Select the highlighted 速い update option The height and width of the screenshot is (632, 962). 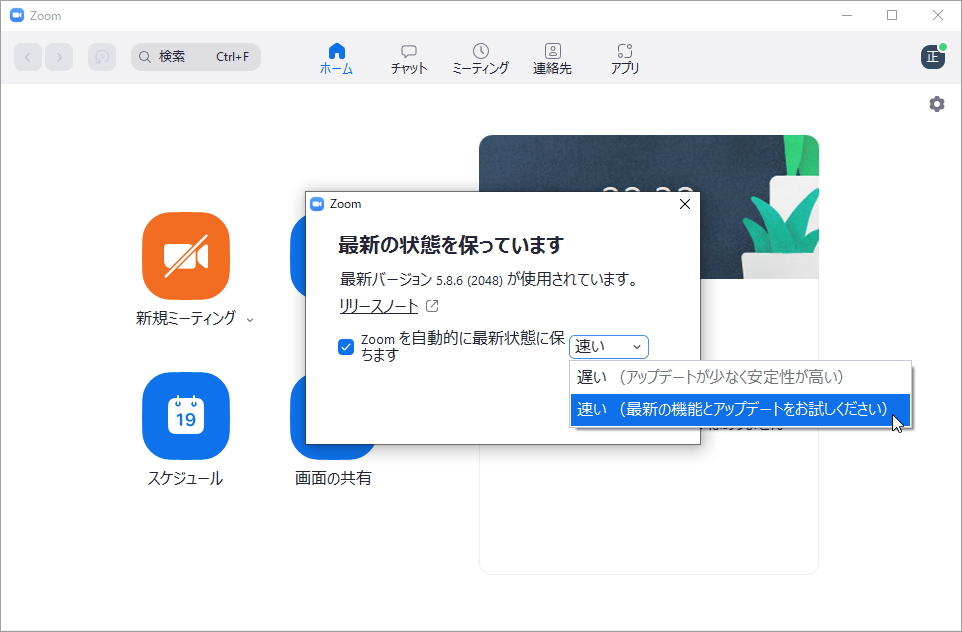(x=741, y=409)
